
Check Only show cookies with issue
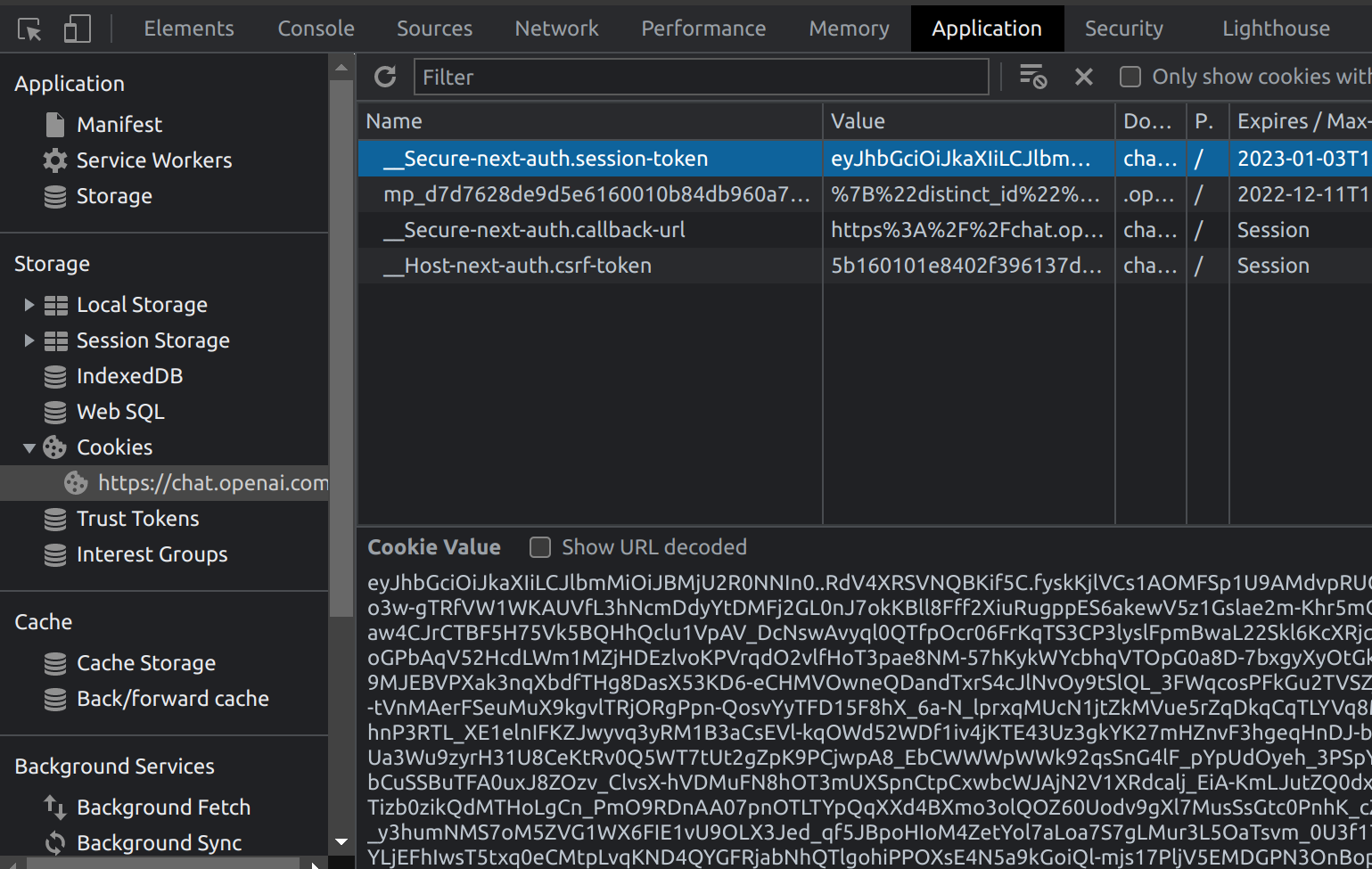1130,77
